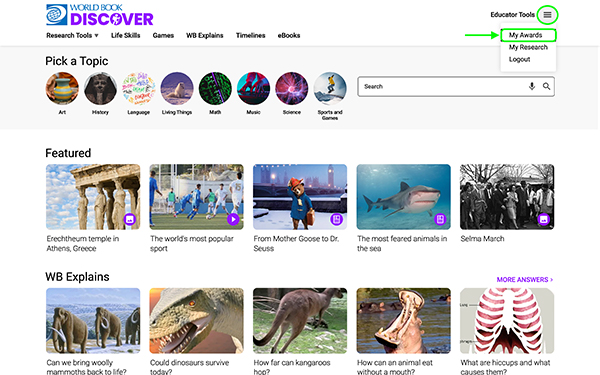Open the World Book Discover logo
This screenshot has height=375, width=600.
(99, 15)
